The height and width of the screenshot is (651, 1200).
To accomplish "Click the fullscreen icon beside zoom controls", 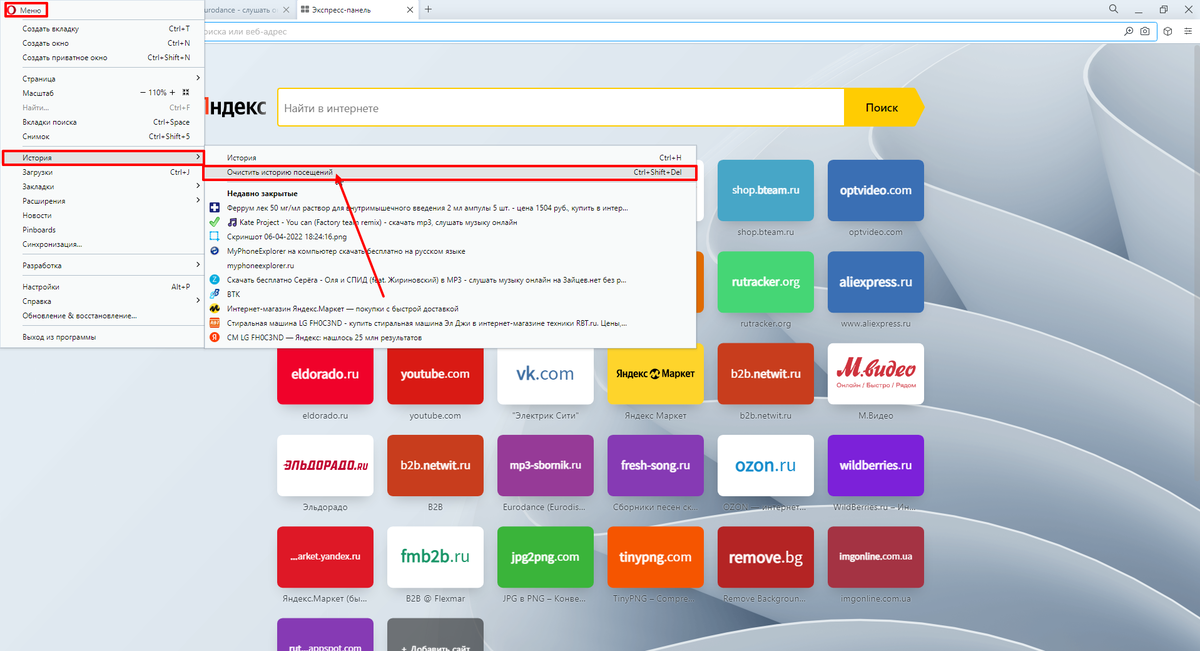I will pyautogui.click(x=186, y=92).
